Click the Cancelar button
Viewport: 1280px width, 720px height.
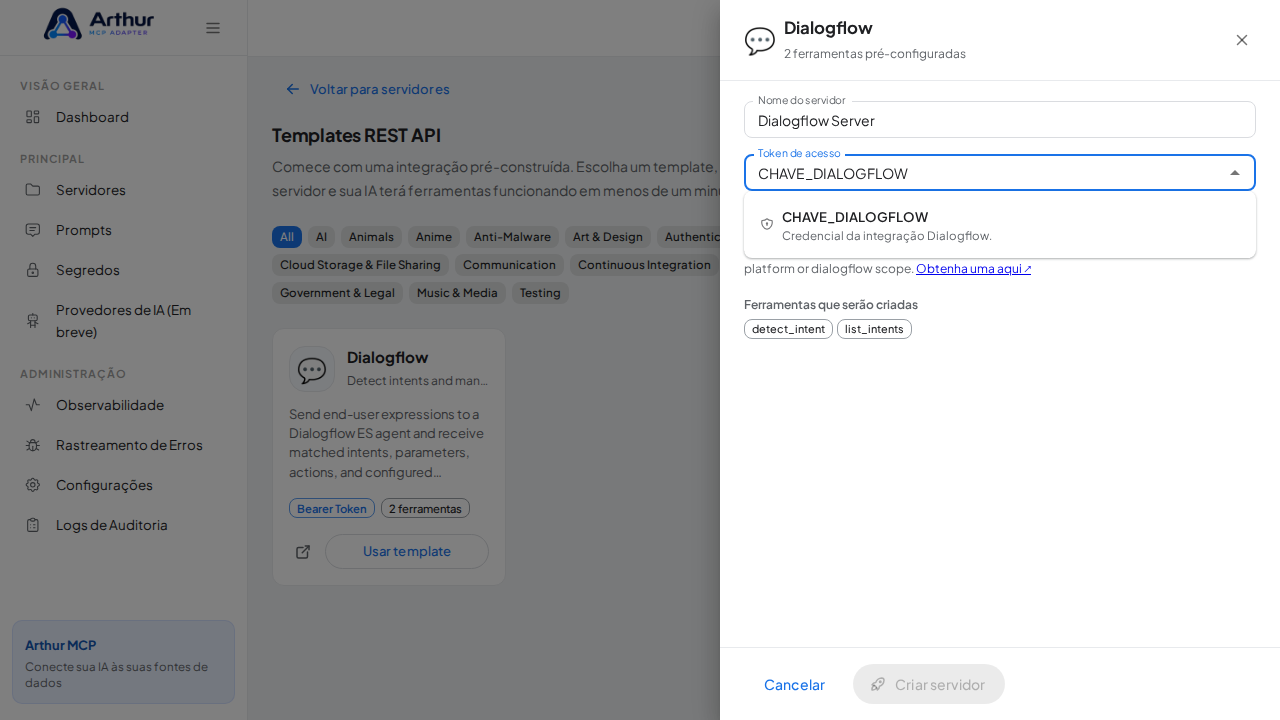794,684
